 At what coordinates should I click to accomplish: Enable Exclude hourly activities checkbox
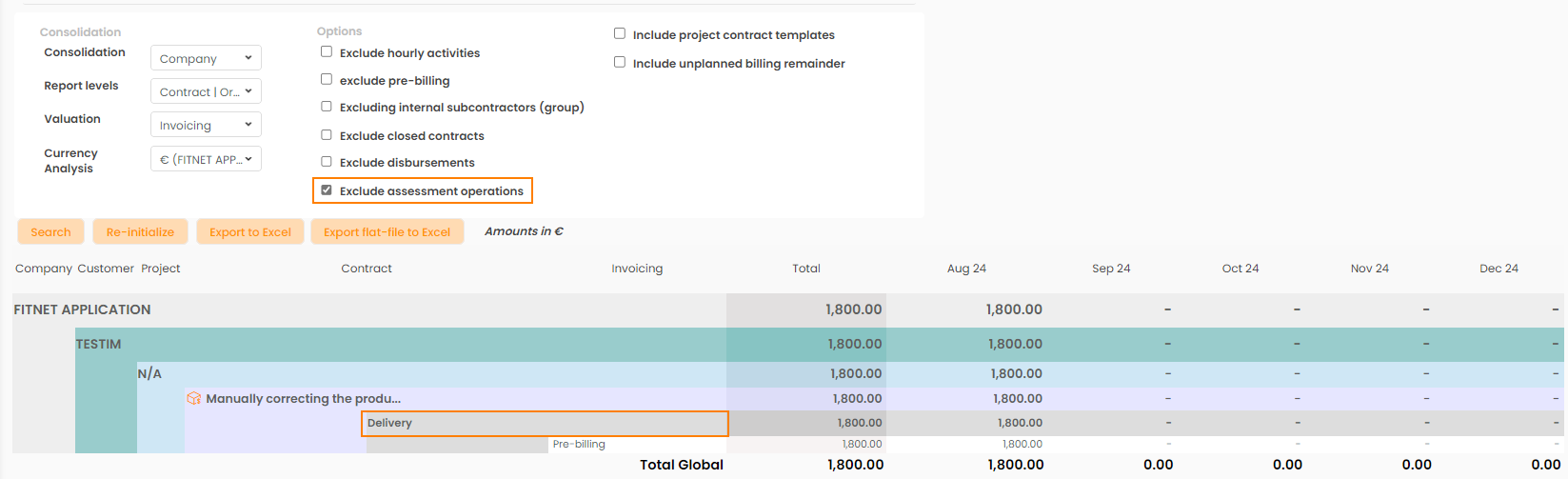327,52
